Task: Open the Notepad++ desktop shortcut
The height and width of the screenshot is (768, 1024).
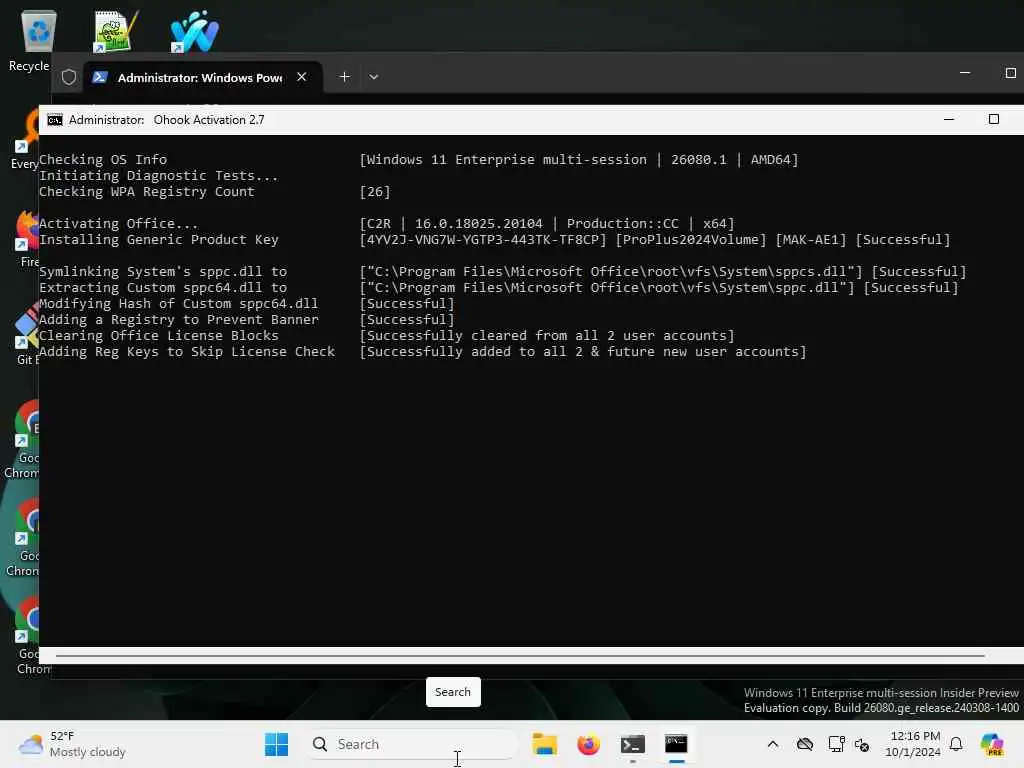Action: (115, 31)
